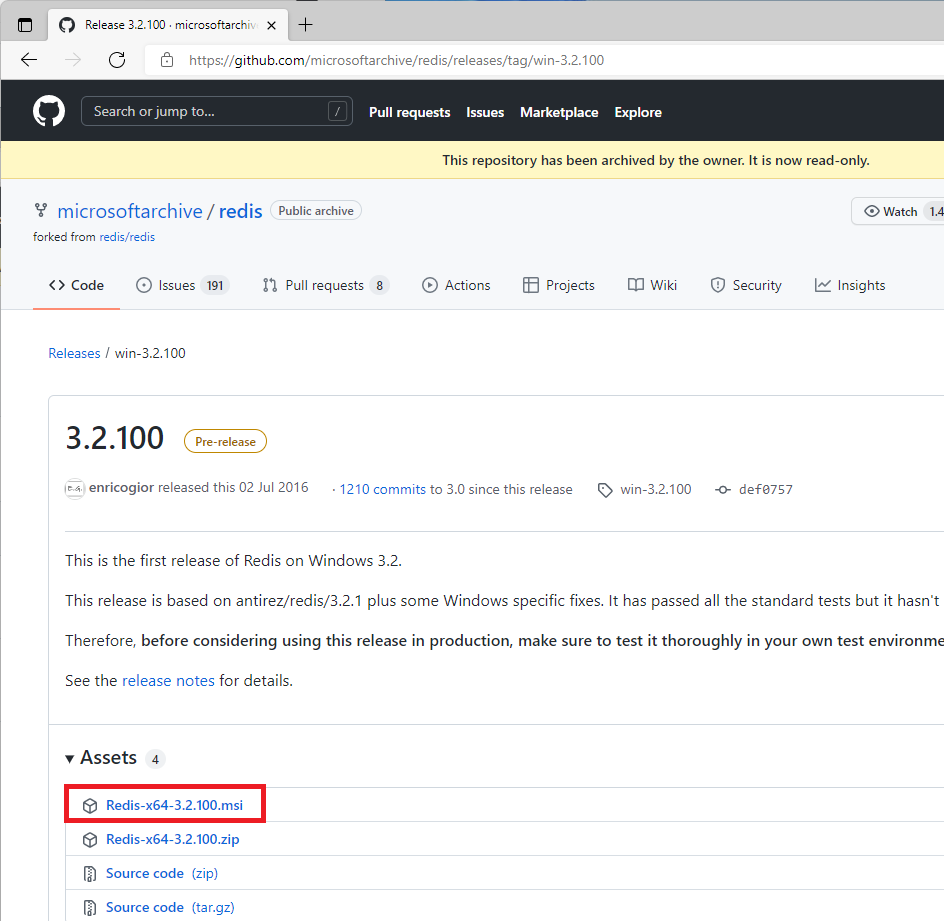Viewport: 944px width, 921px height.
Task: Download Source code (zip)
Action: pyautogui.click(x=161, y=873)
